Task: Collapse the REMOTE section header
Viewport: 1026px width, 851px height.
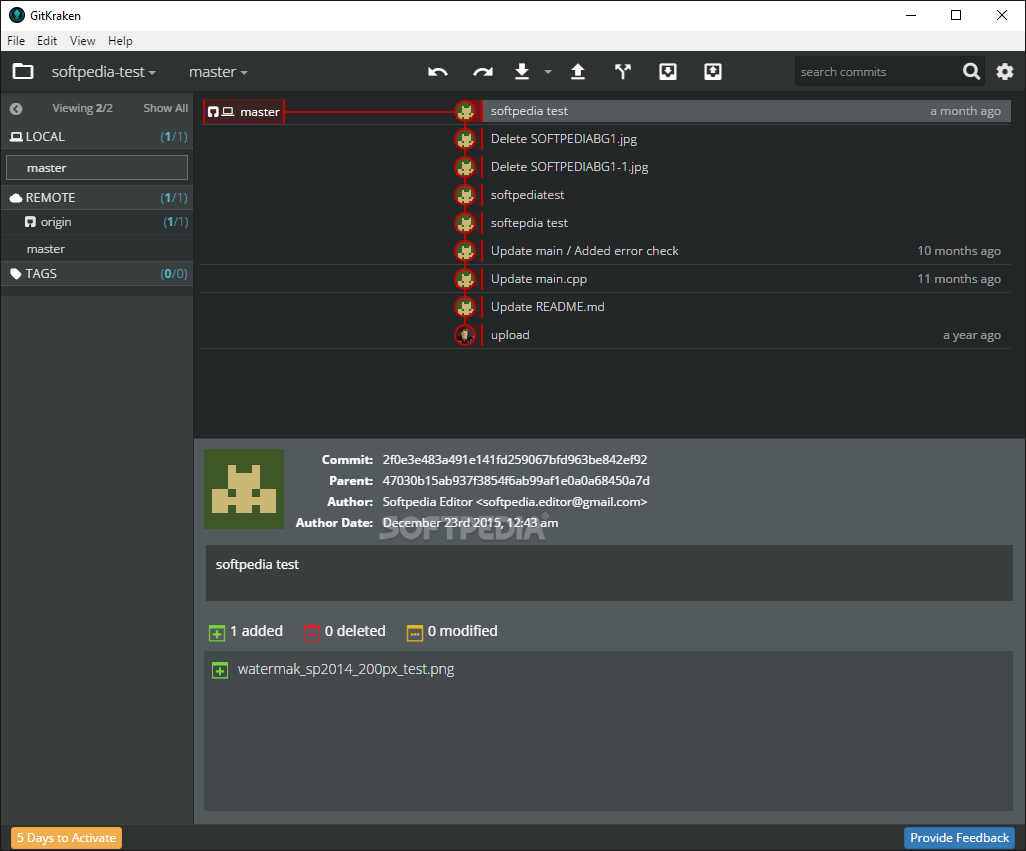Action: pyautogui.click(x=97, y=198)
